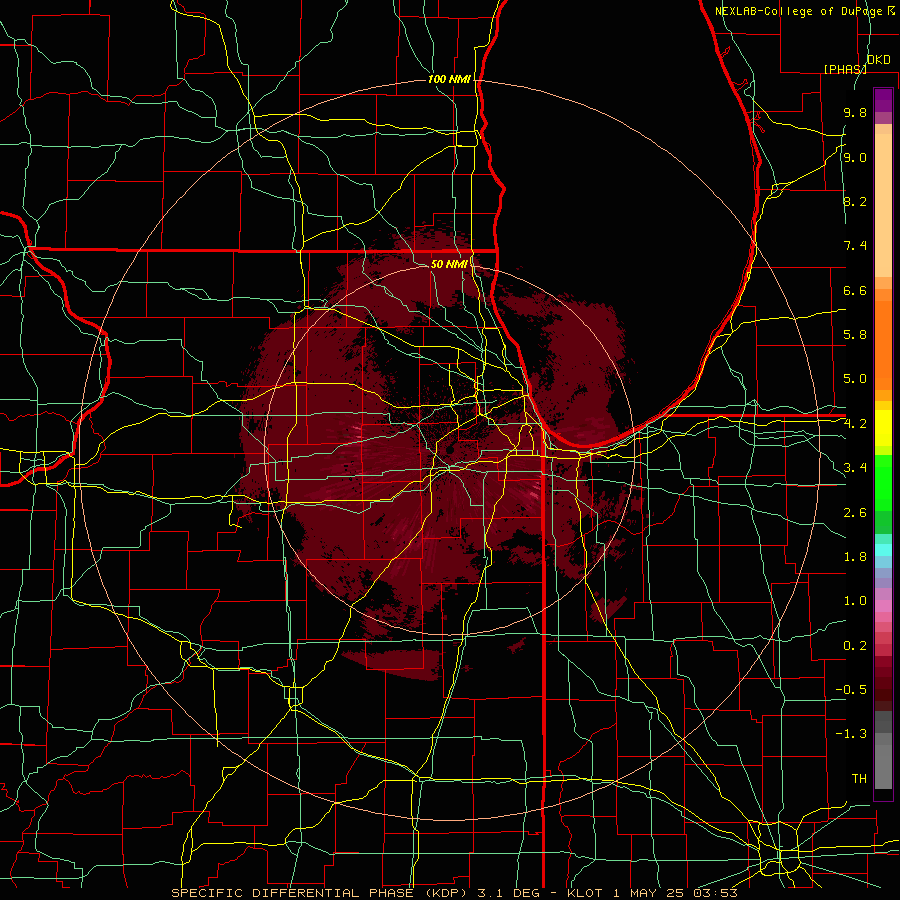Screen dimensions: 900x900
Task: Click the -1.3 scale value
Action: [851, 734]
